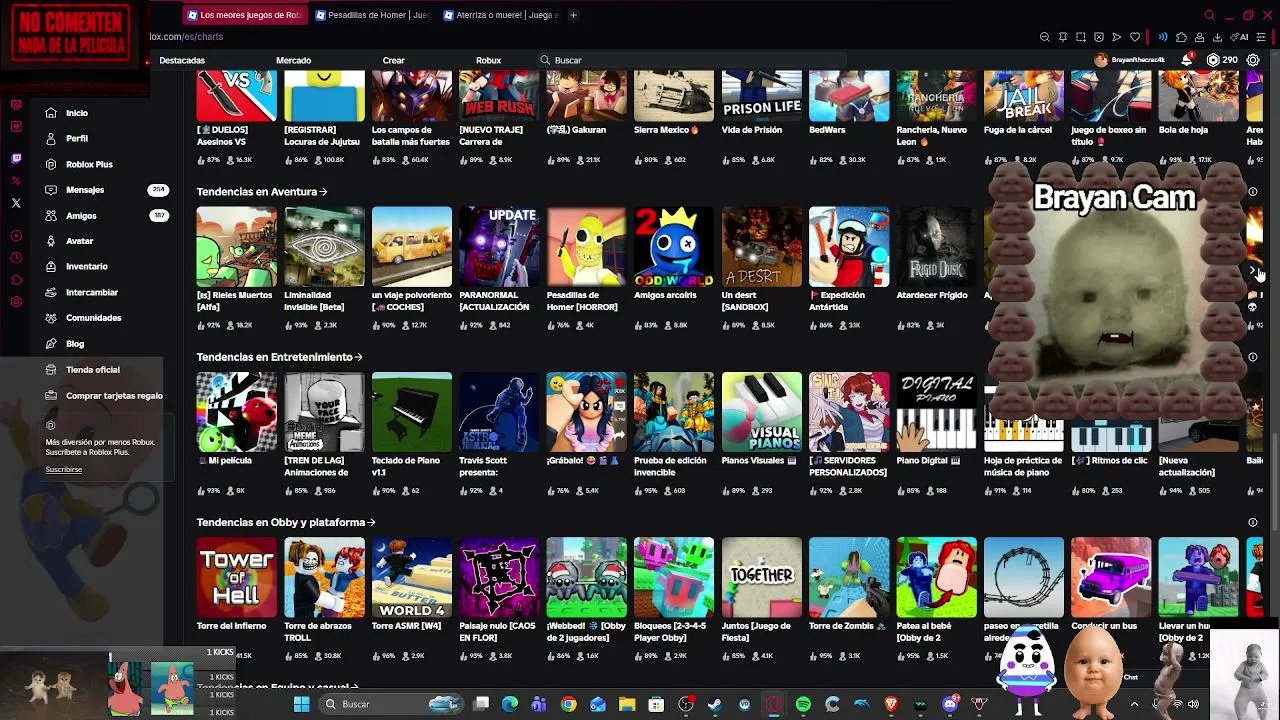Open Comunidades icon in sidebar
1280x720 pixels.
51,318
